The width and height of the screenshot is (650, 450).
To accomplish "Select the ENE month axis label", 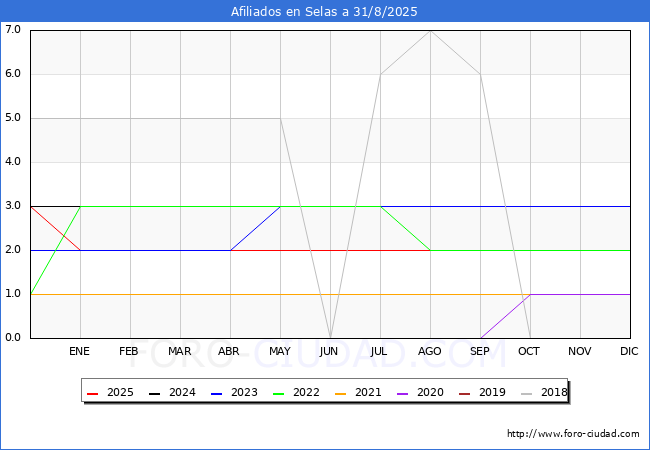I will tap(79, 351).
